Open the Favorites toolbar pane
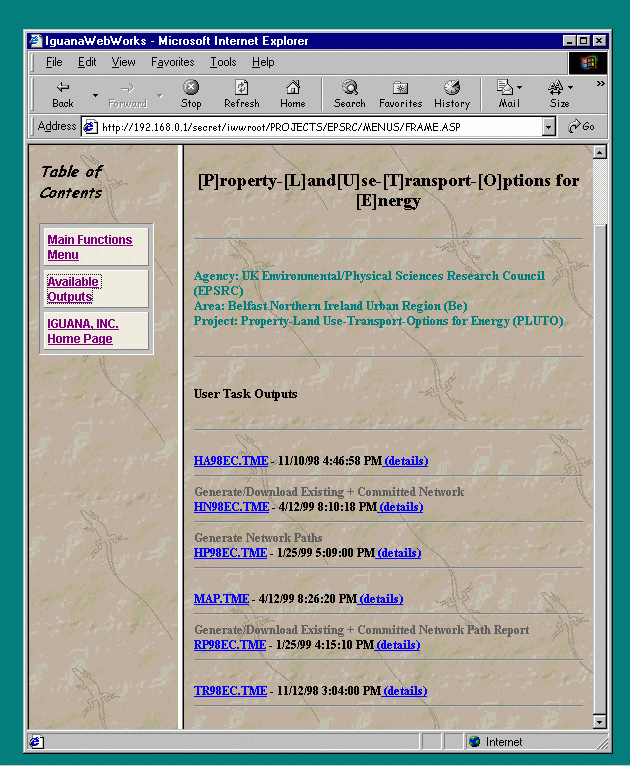The width and height of the screenshot is (630, 766). (x=400, y=94)
